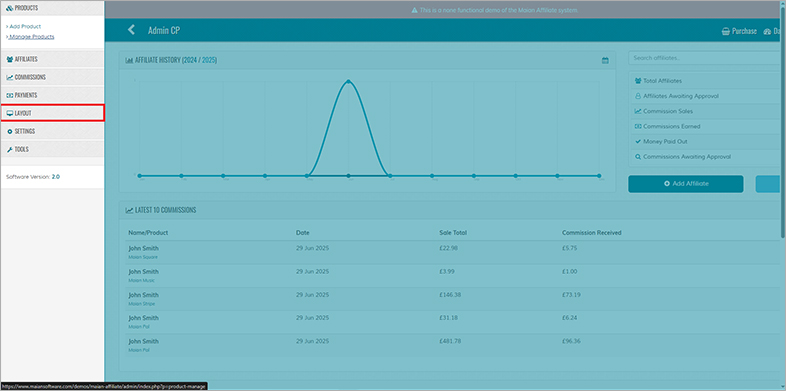Screen dimensions: 786x391
Task: Click the £31.18 sale total cell
Action: coord(449,318)
